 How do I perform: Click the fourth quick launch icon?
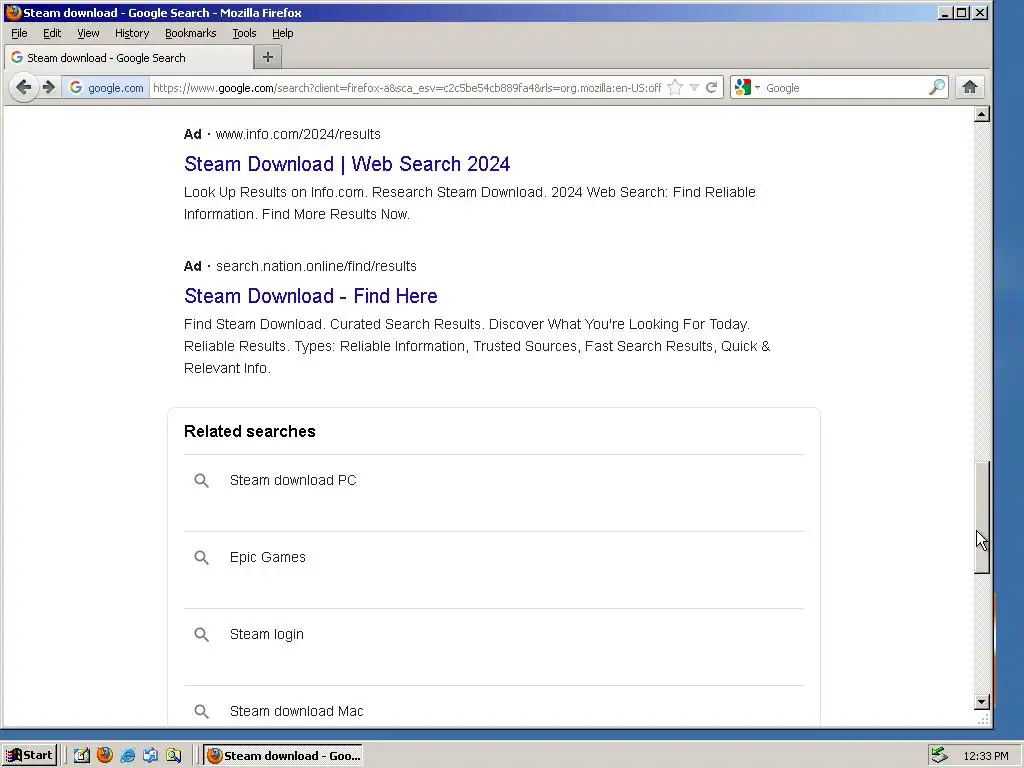click(150, 756)
